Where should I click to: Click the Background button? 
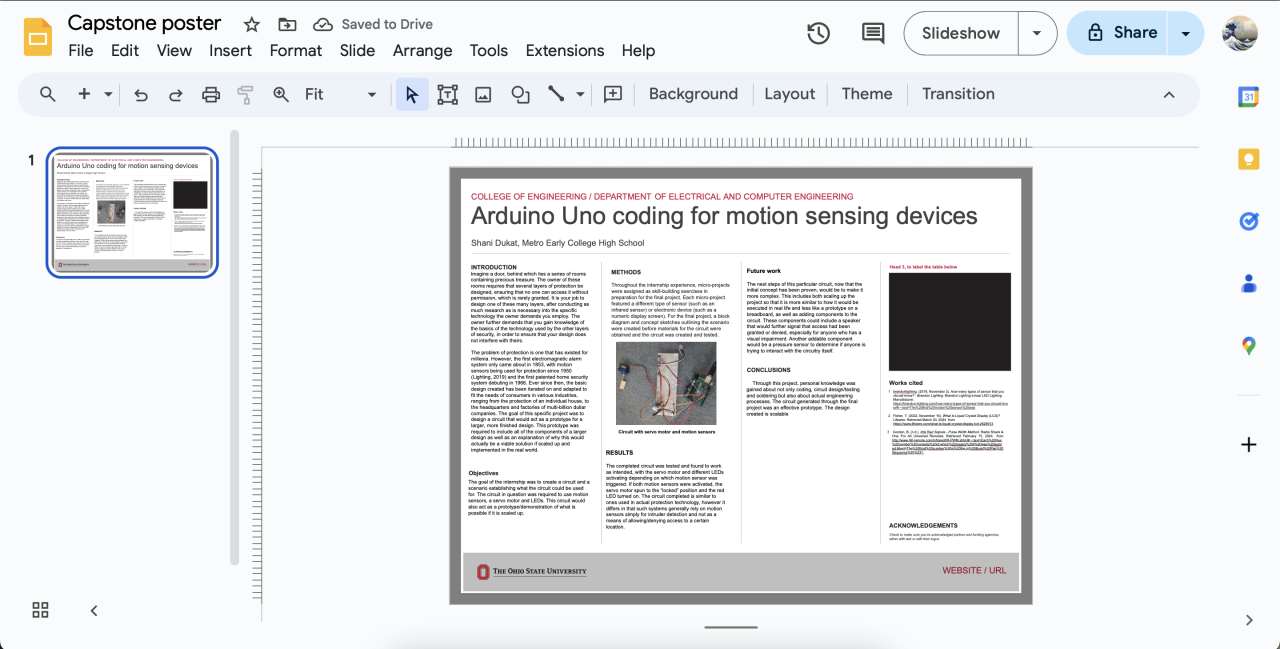(693, 94)
